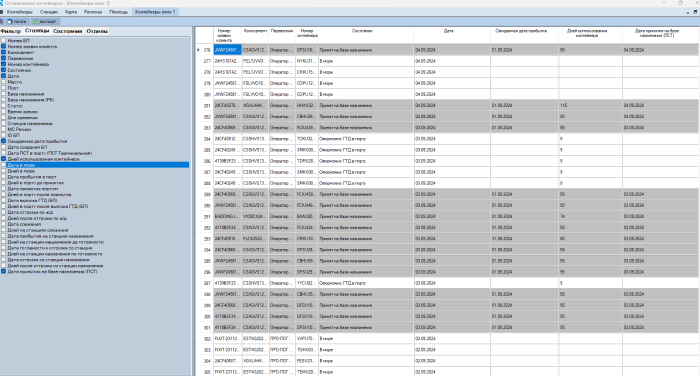This screenshot has height=376, width=700.
Task: Click the restore child window icon
Action: (695, 12)
